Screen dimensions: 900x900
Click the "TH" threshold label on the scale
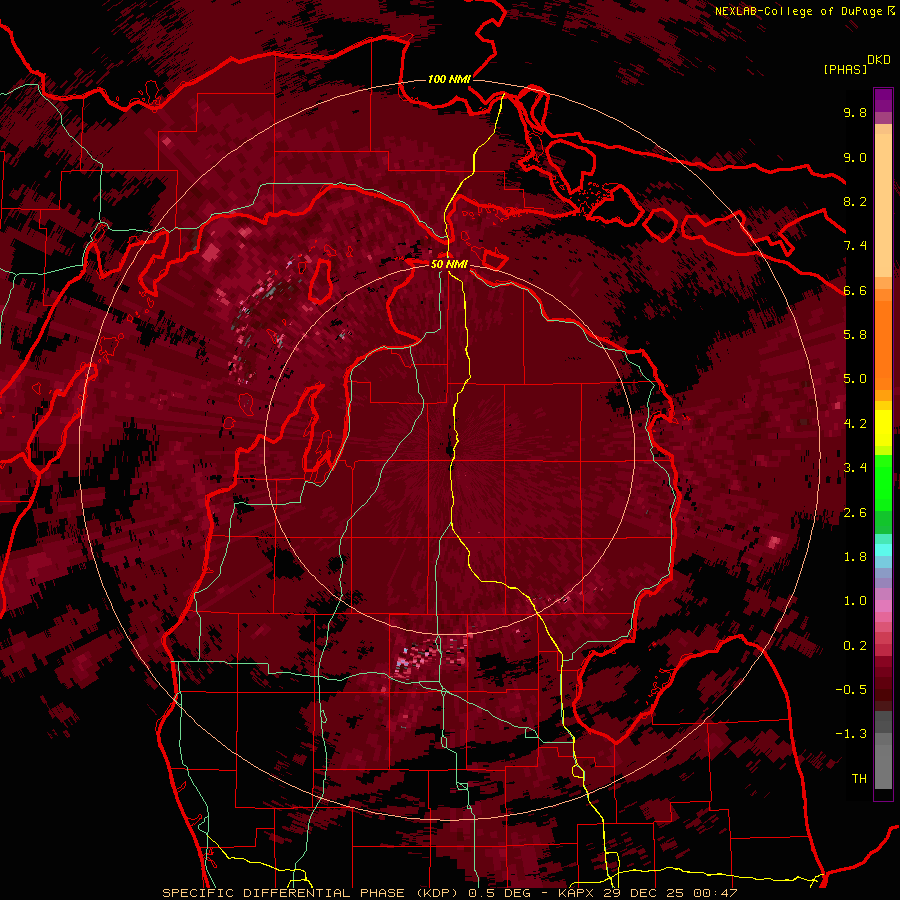(x=859, y=779)
